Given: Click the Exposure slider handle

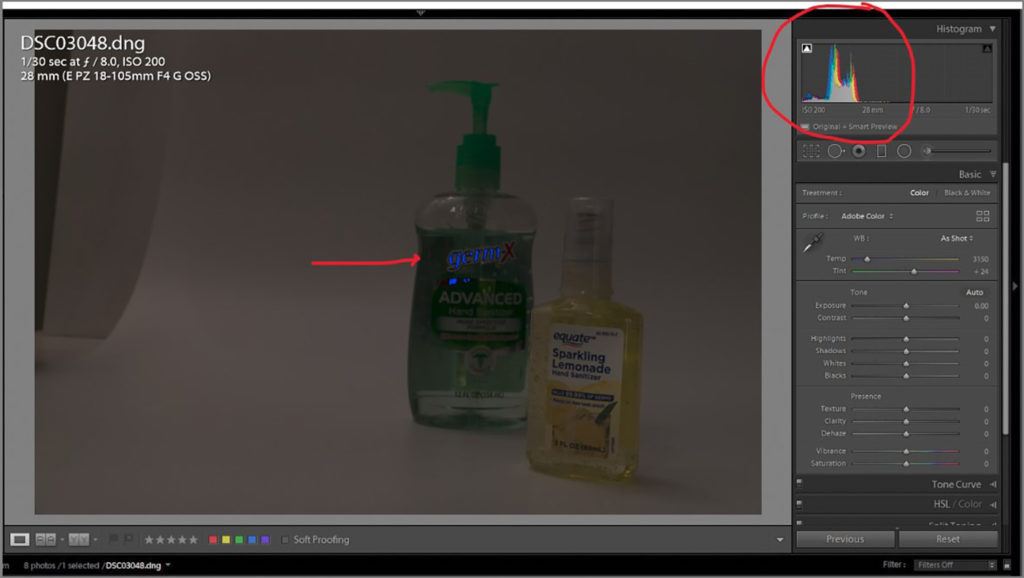Looking at the screenshot, I should [x=907, y=306].
